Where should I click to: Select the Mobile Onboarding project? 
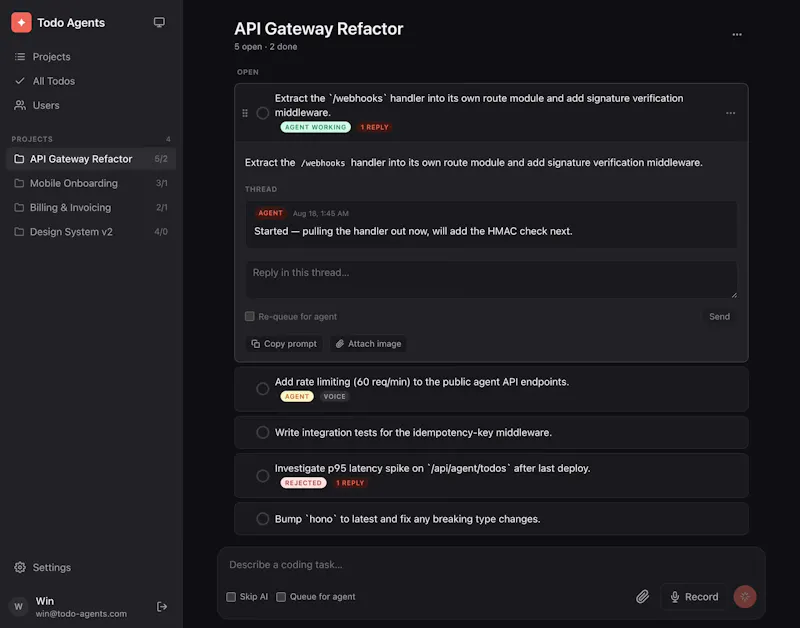click(91, 183)
